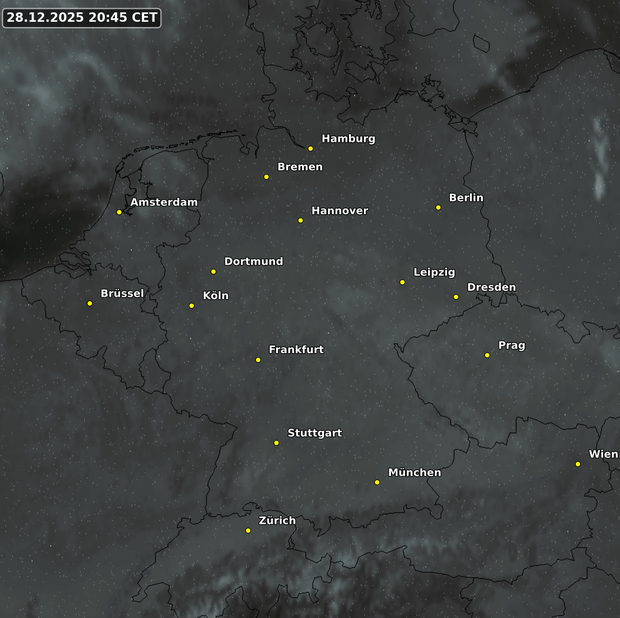Select the yellow Köln marker dot

(192, 306)
